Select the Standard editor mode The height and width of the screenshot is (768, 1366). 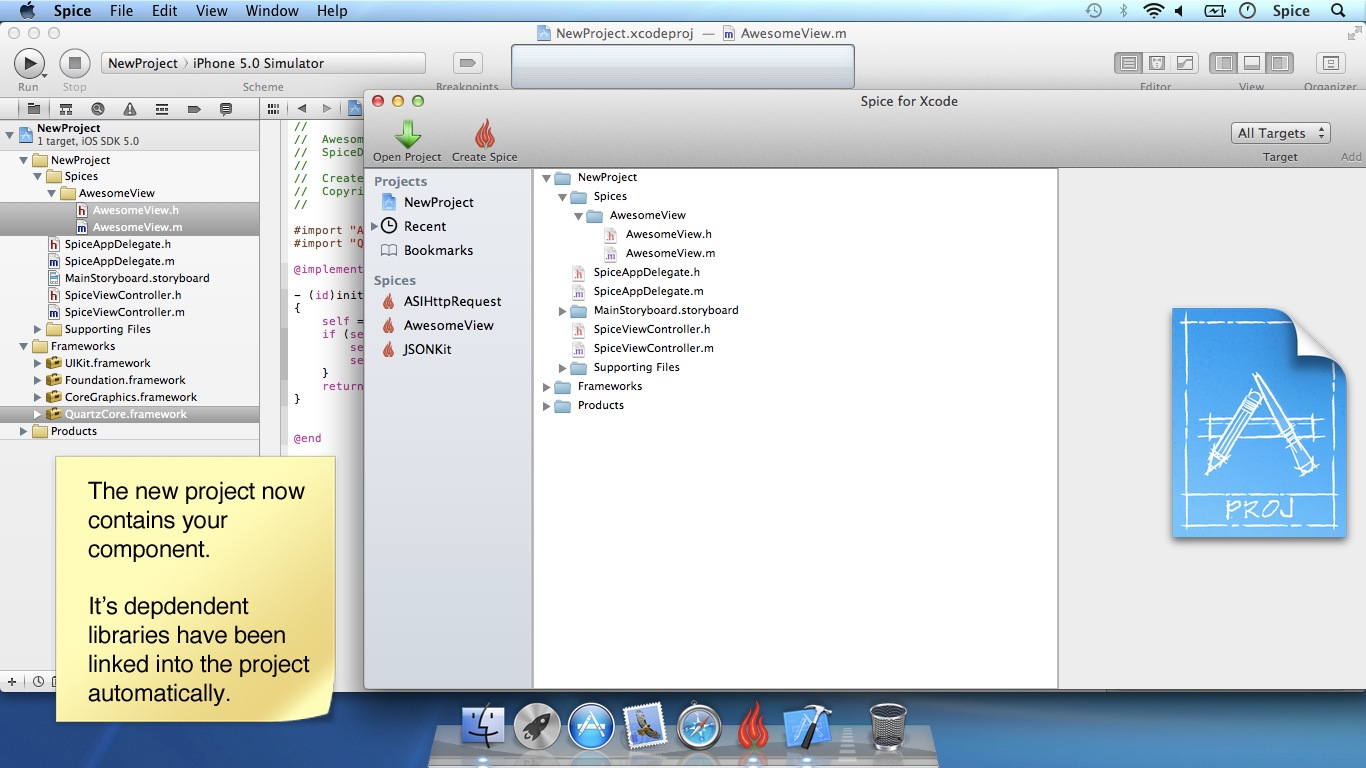click(1129, 63)
